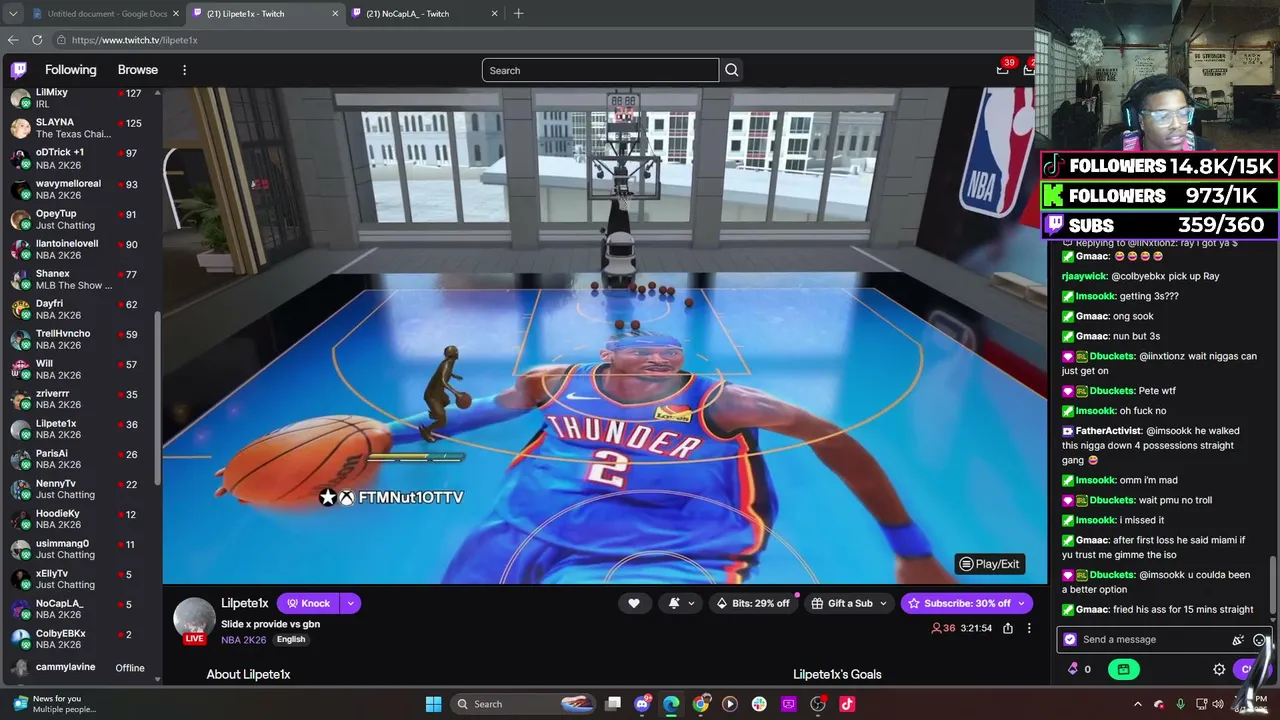Close the Lilpete1x Twitch tab
1280x720 pixels.
coord(334,14)
